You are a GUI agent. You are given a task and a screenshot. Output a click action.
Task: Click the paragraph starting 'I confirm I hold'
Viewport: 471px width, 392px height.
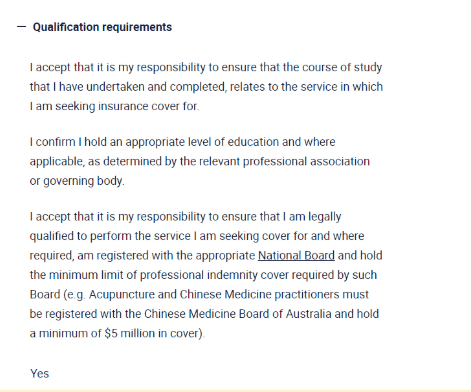click(x=200, y=161)
